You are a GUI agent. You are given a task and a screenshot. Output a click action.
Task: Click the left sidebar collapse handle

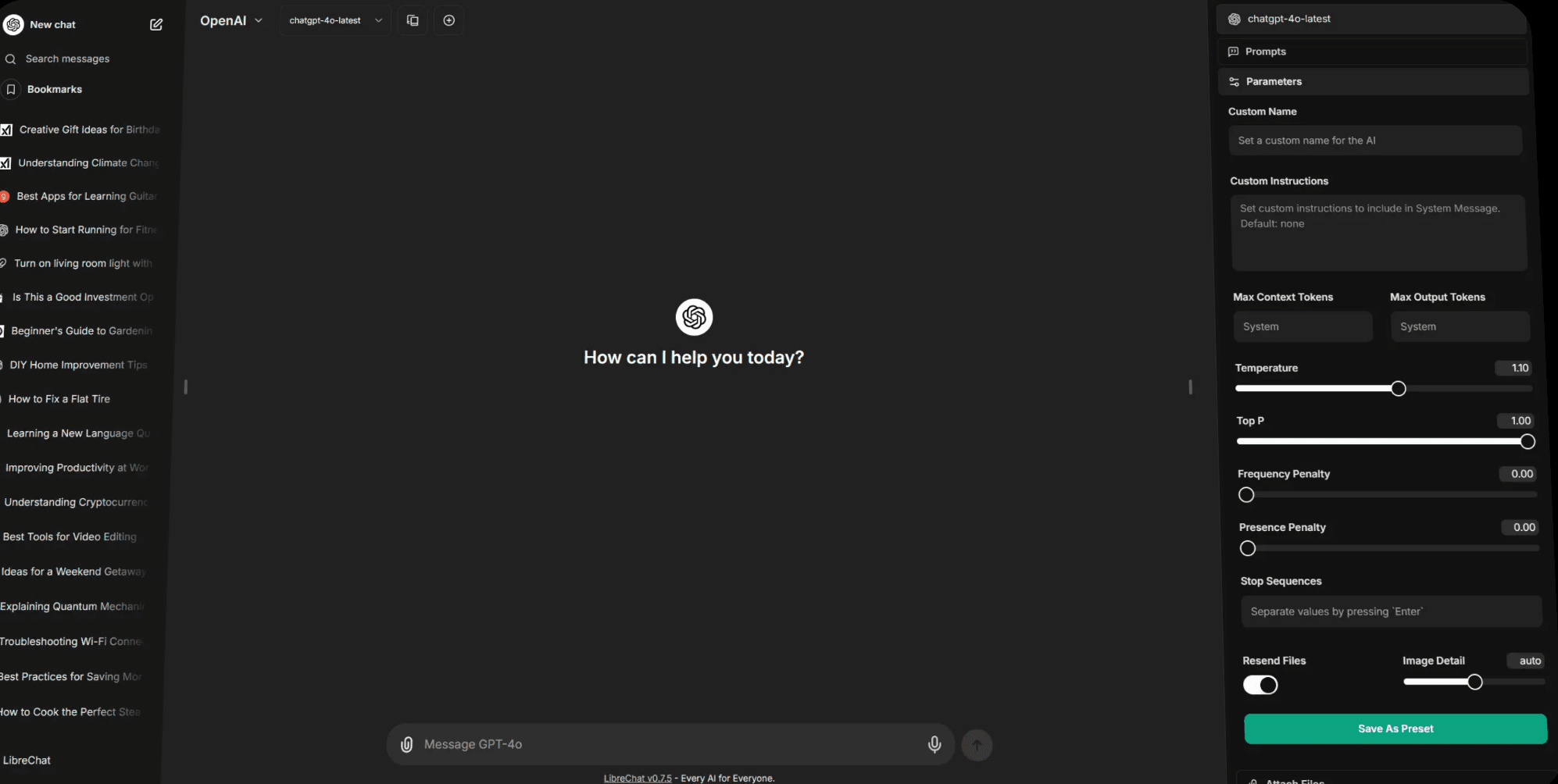click(185, 387)
